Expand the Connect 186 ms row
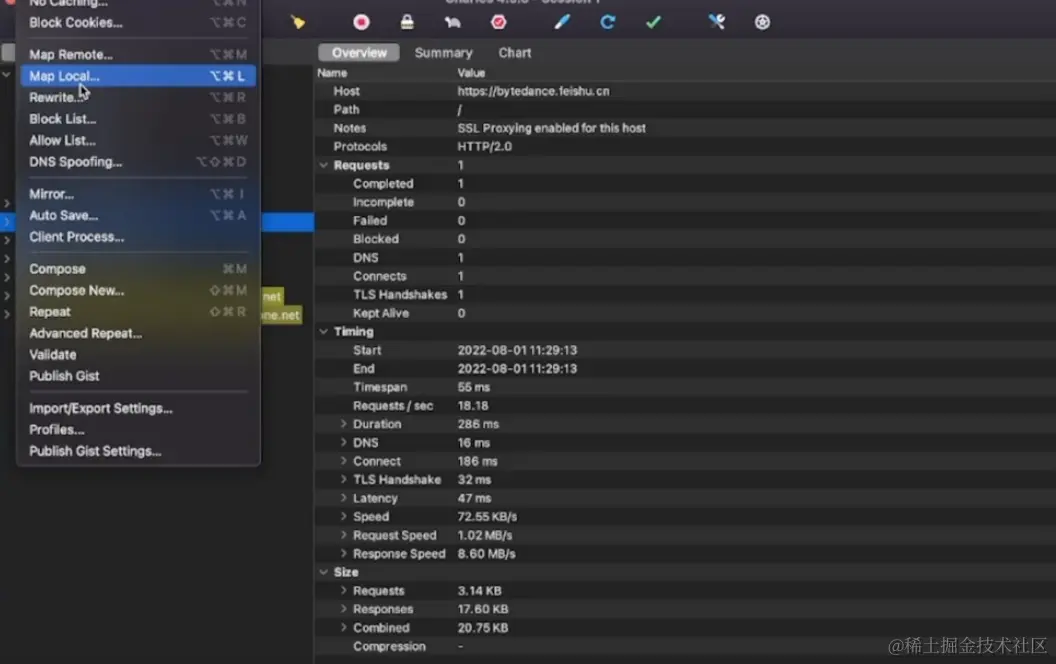The width and height of the screenshot is (1056, 664). (x=343, y=461)
